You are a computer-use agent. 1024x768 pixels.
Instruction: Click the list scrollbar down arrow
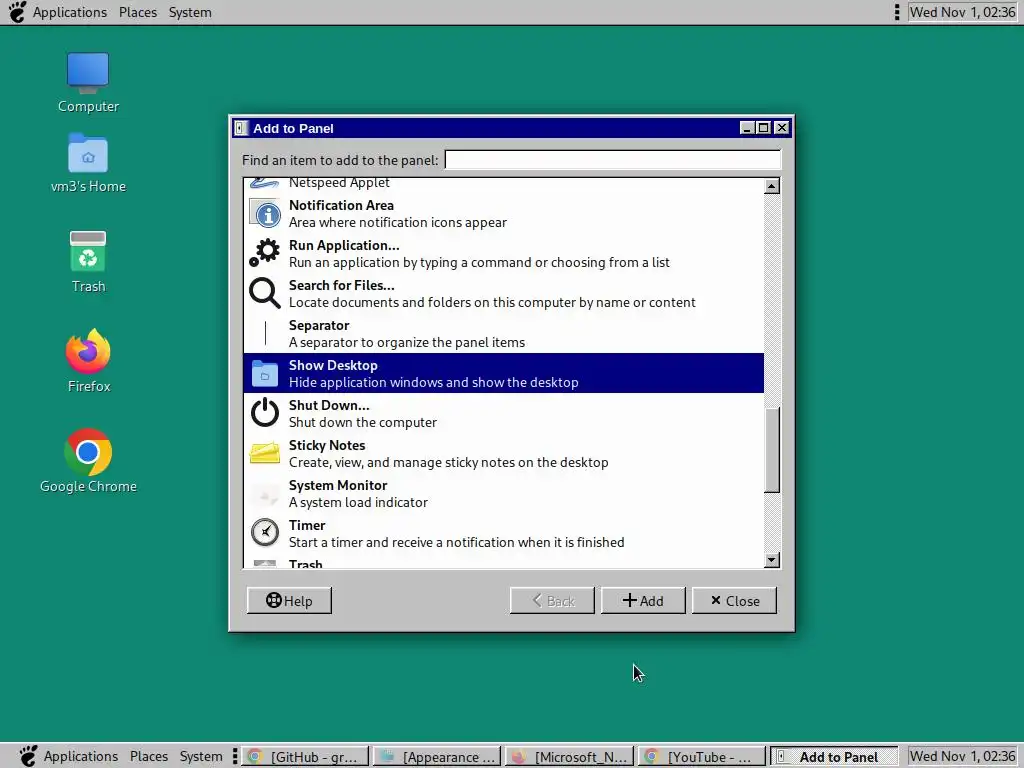click(x=772, y=560)
